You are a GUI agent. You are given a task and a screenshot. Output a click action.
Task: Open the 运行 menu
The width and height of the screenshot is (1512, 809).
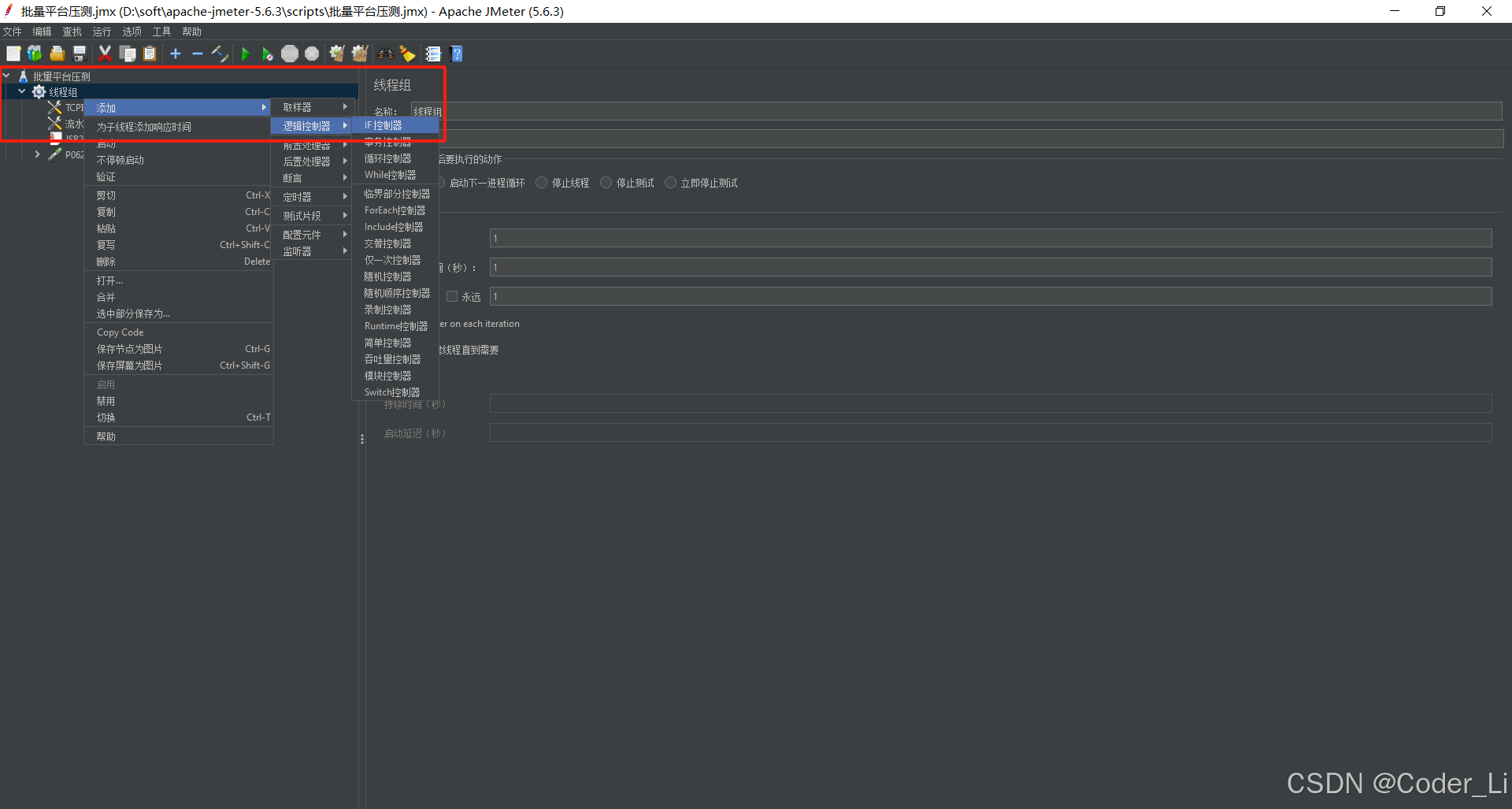click(102, 32)
